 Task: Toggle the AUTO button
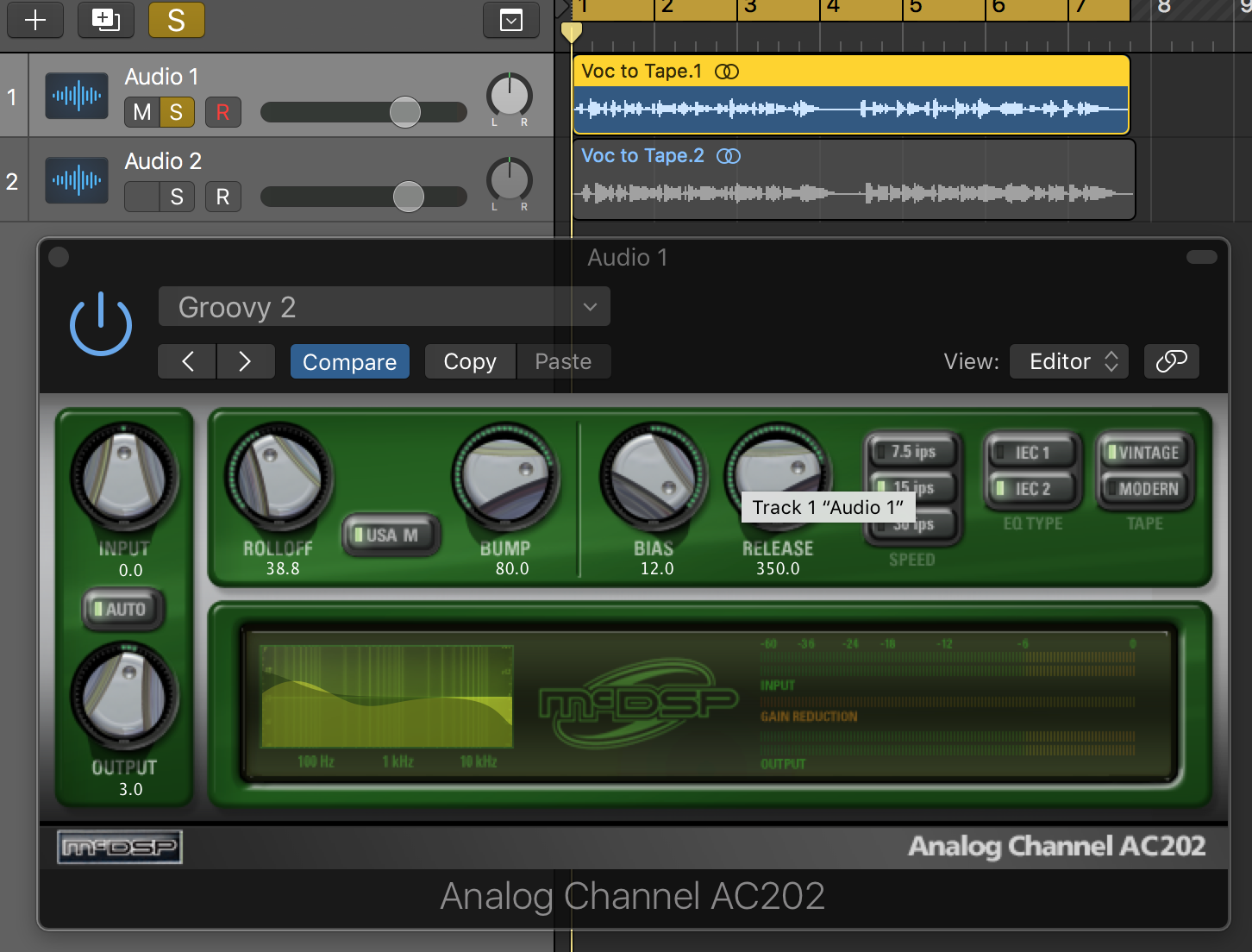pyautogui.click(x=123, y=610)
